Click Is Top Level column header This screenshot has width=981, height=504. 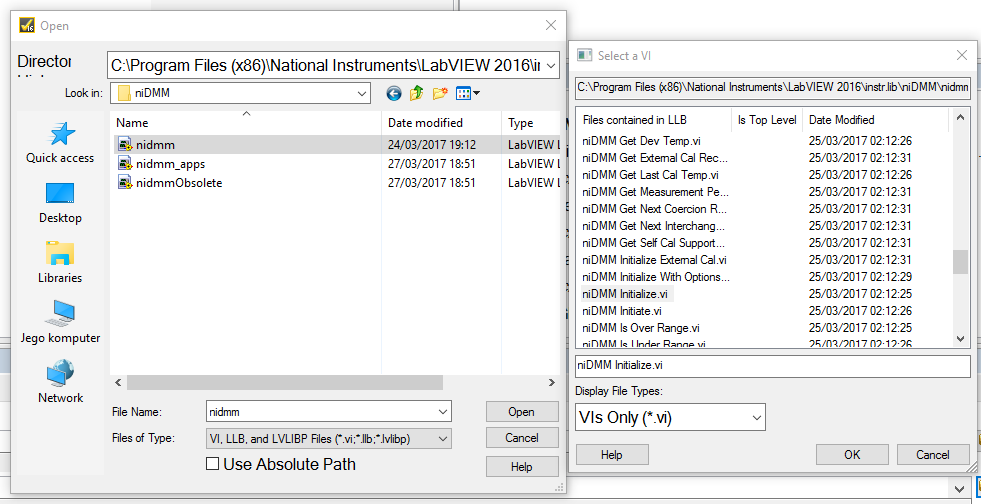click(767, 119)
